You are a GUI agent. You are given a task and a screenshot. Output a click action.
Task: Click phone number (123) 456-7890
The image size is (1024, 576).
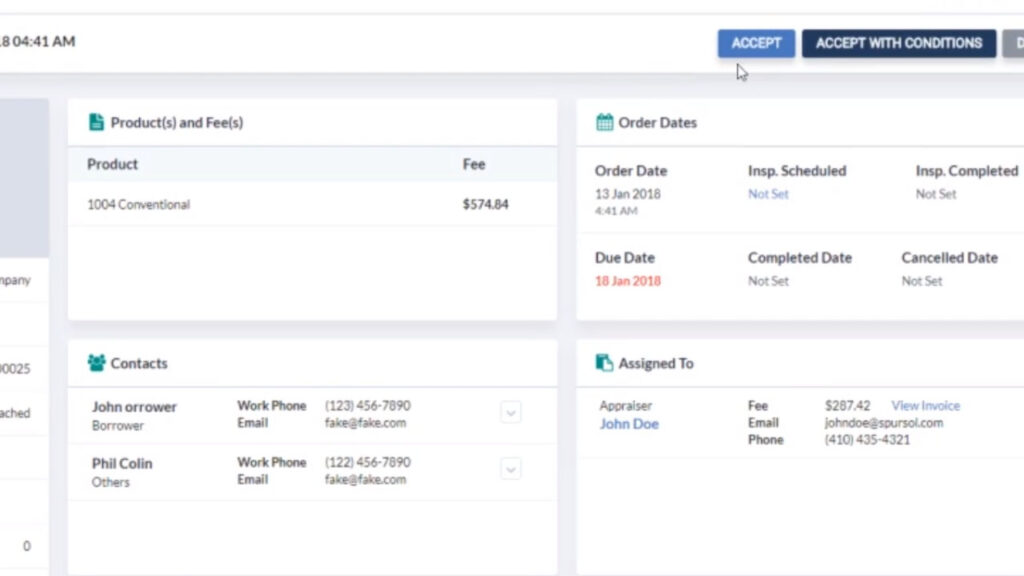pos(368,406)
